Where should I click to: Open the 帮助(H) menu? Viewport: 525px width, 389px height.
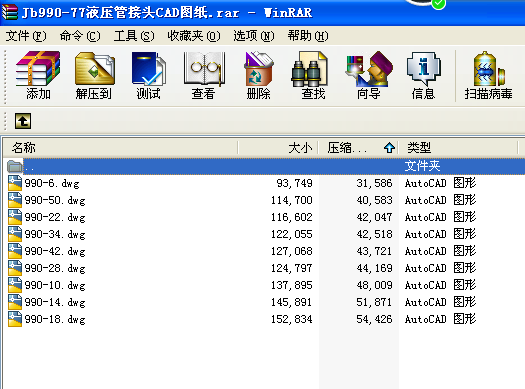pos(308,36)
